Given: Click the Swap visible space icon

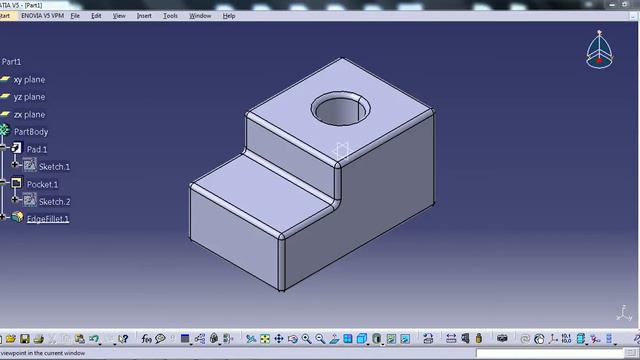Looking at the screenshot, I should click(405, 338).
